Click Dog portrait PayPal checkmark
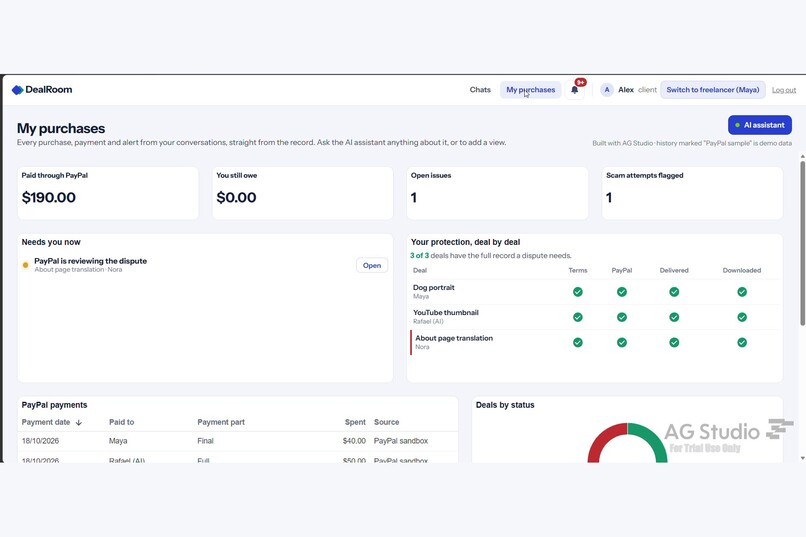The width and height of the screenshot is (806, 537). pos(622,292)
